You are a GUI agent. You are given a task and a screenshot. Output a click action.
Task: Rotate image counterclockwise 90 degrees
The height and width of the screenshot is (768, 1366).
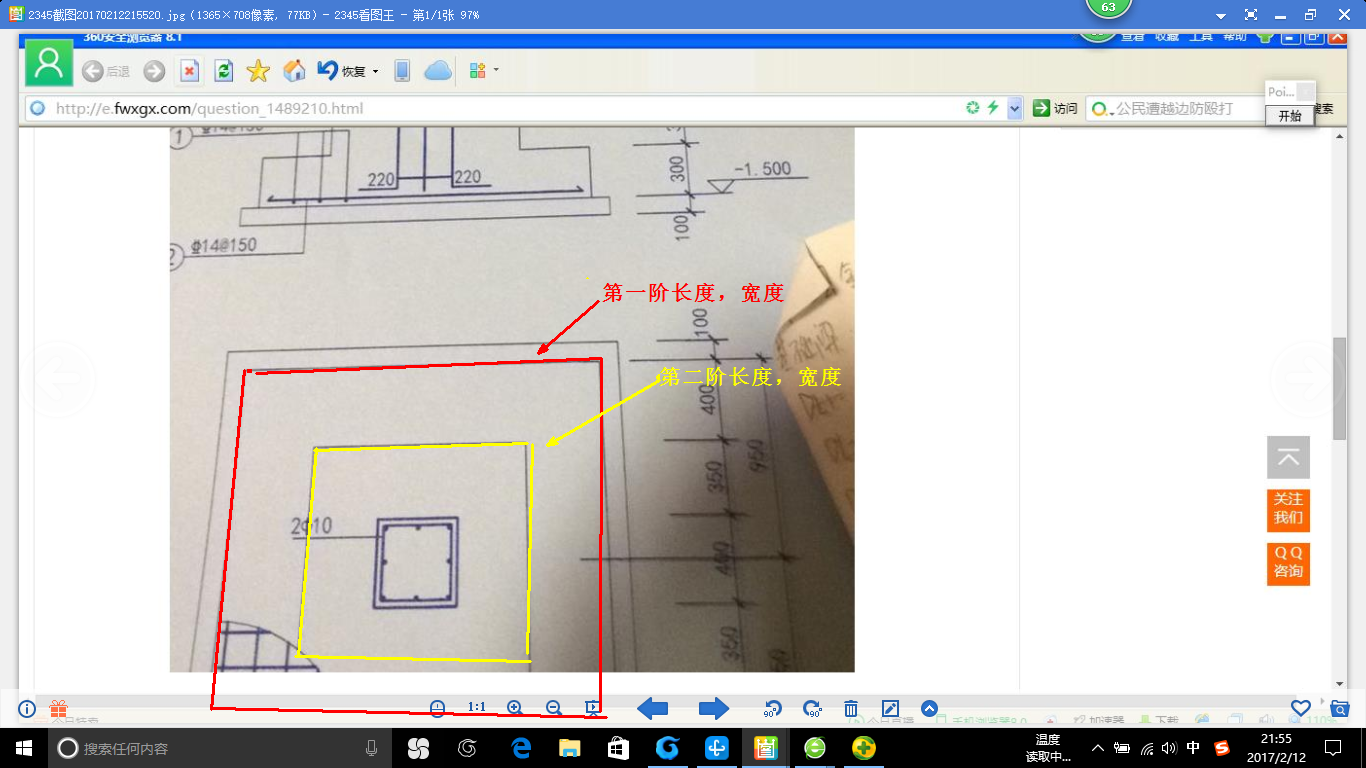(772, 709)
